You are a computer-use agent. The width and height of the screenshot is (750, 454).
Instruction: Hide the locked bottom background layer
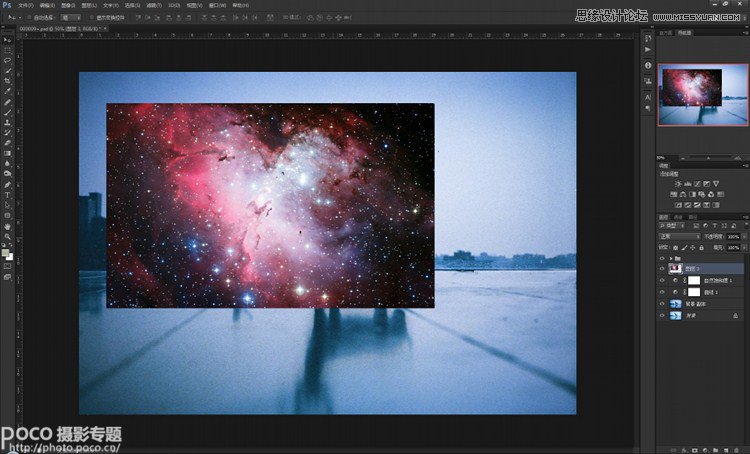pos(662,315)
